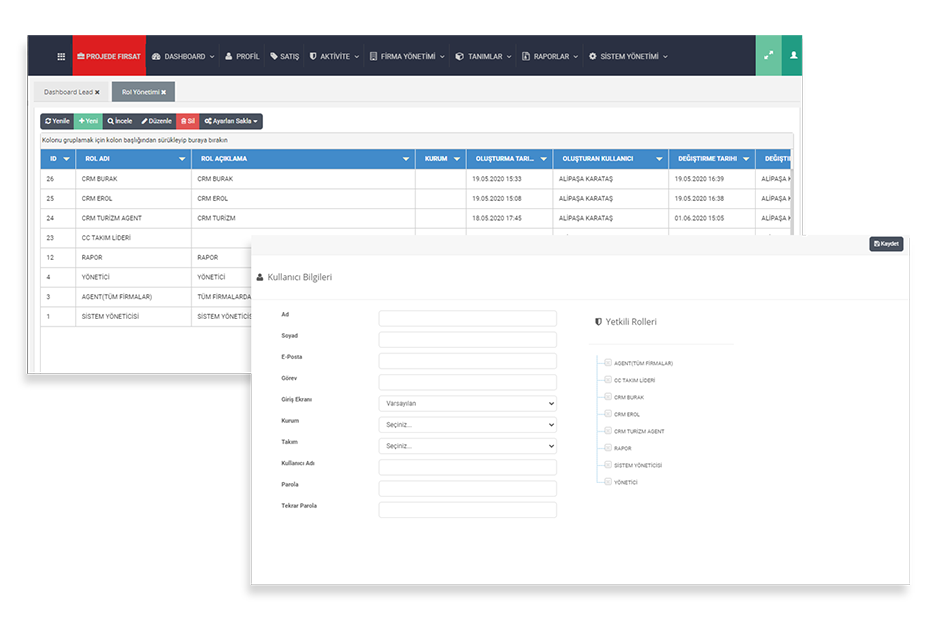Open the apps grid menu icon
This screenshot has width=950, height=620.
coord(61,57)
